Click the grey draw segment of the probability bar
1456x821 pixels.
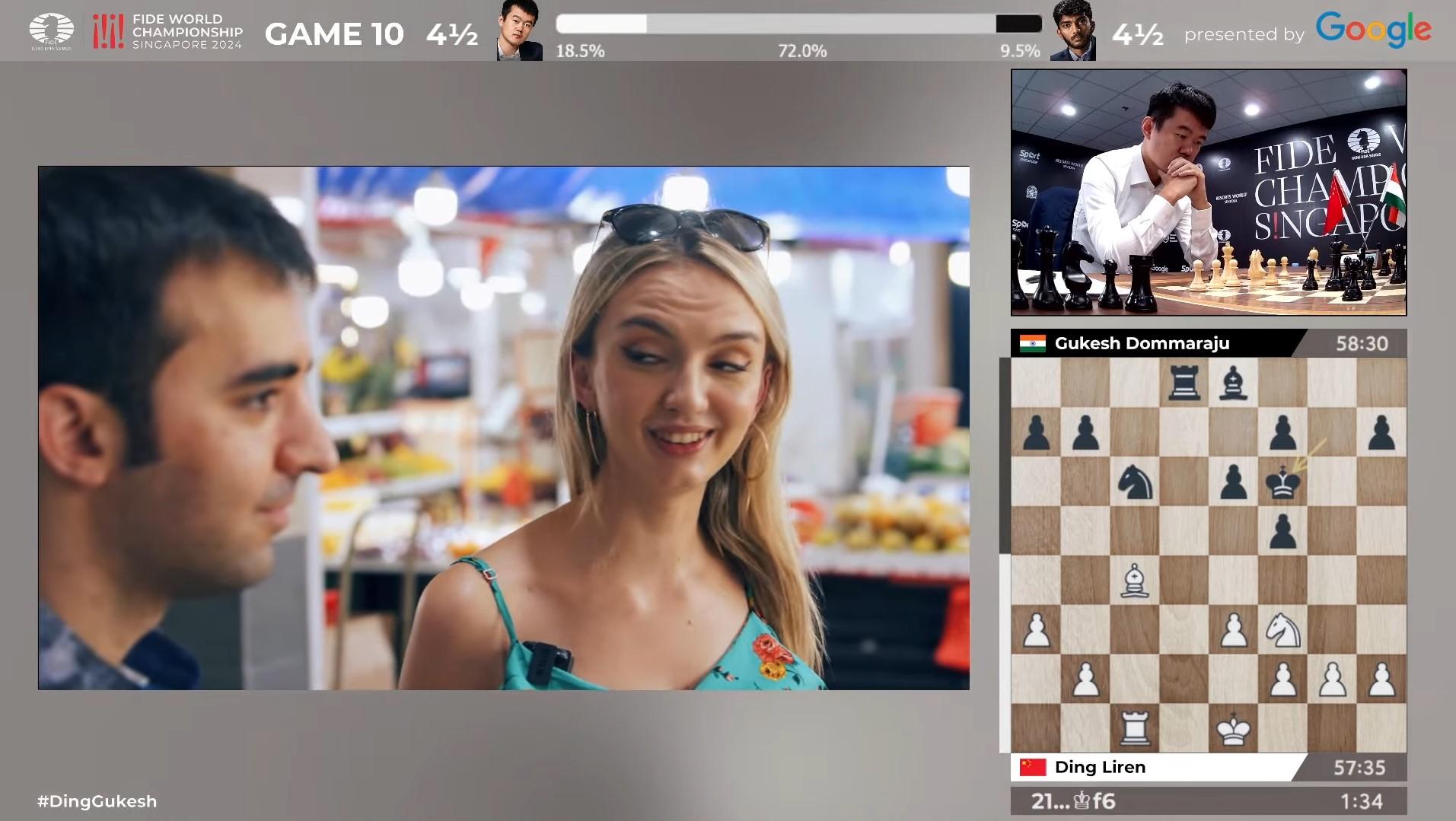pos(821,24)
